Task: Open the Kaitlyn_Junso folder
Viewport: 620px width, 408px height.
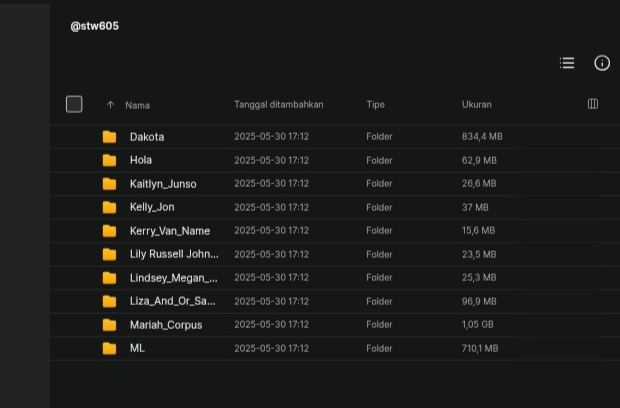Action: [163, 184]
